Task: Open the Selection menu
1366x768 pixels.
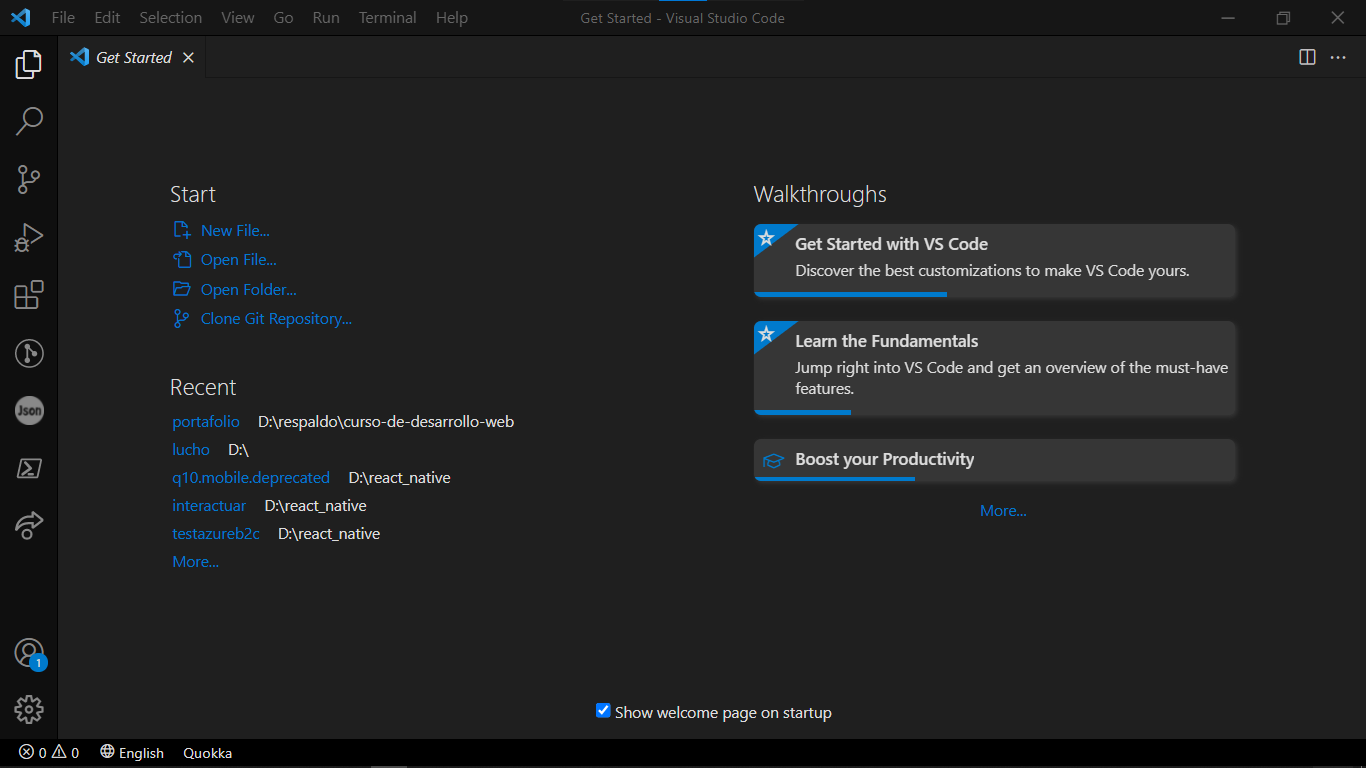Action: (171, 18)
